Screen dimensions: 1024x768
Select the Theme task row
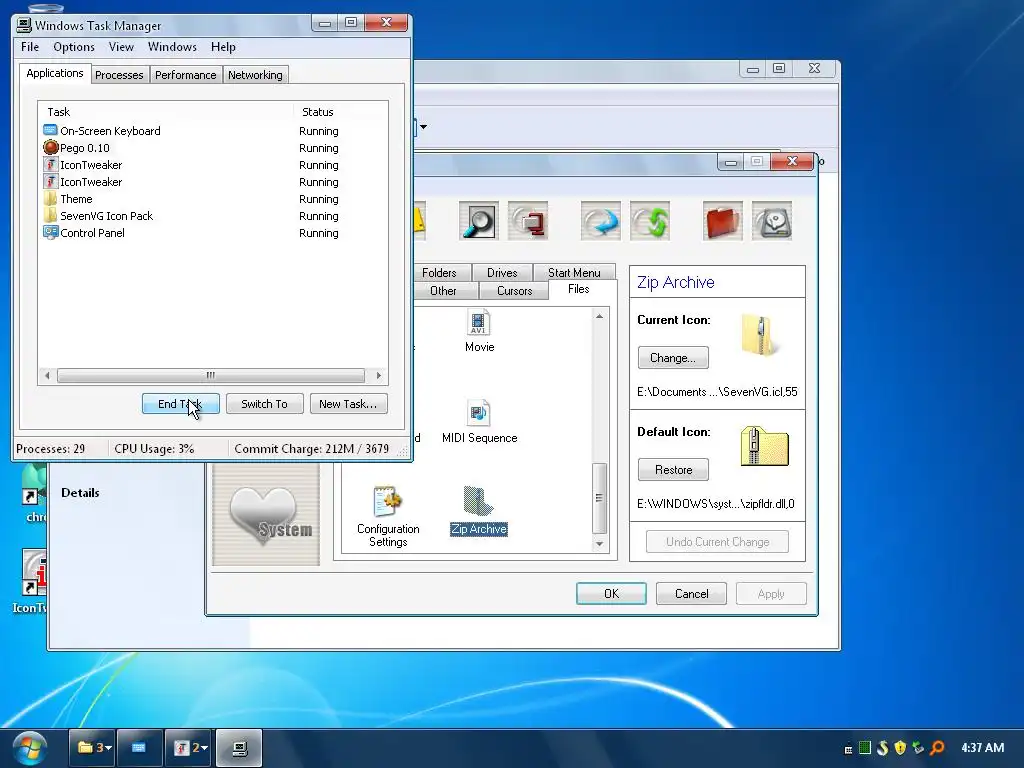[213, 199]
